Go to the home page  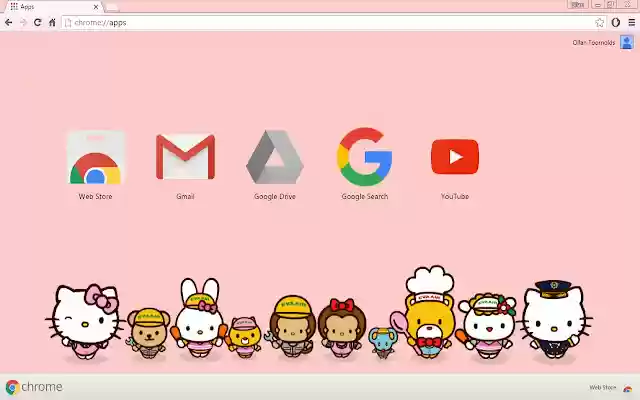pyautogui.click(x=52, y=22)
